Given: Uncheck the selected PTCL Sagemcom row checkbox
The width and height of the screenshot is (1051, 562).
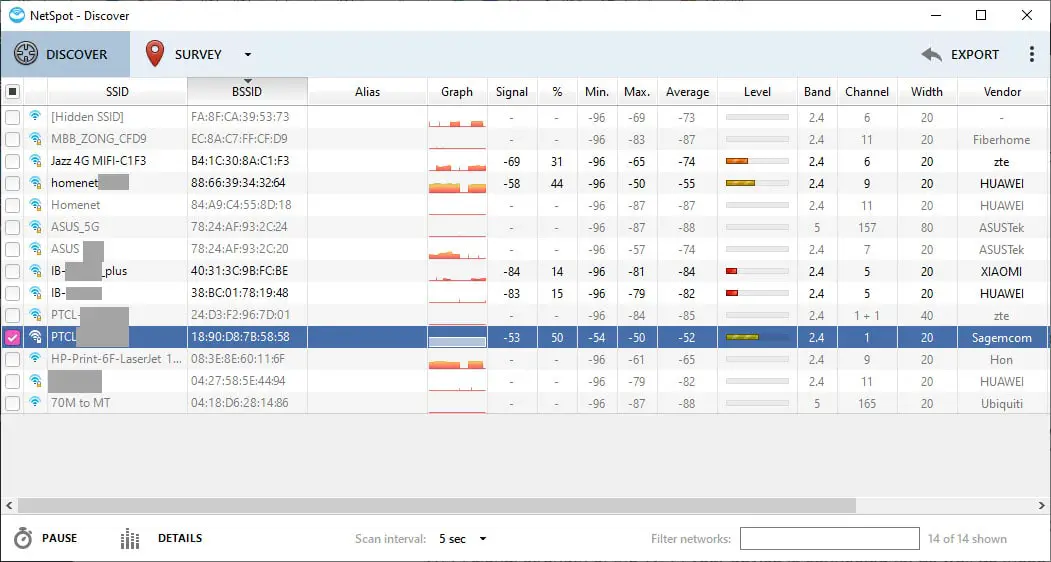Looking at the screenshot, I should coord(13,337).
